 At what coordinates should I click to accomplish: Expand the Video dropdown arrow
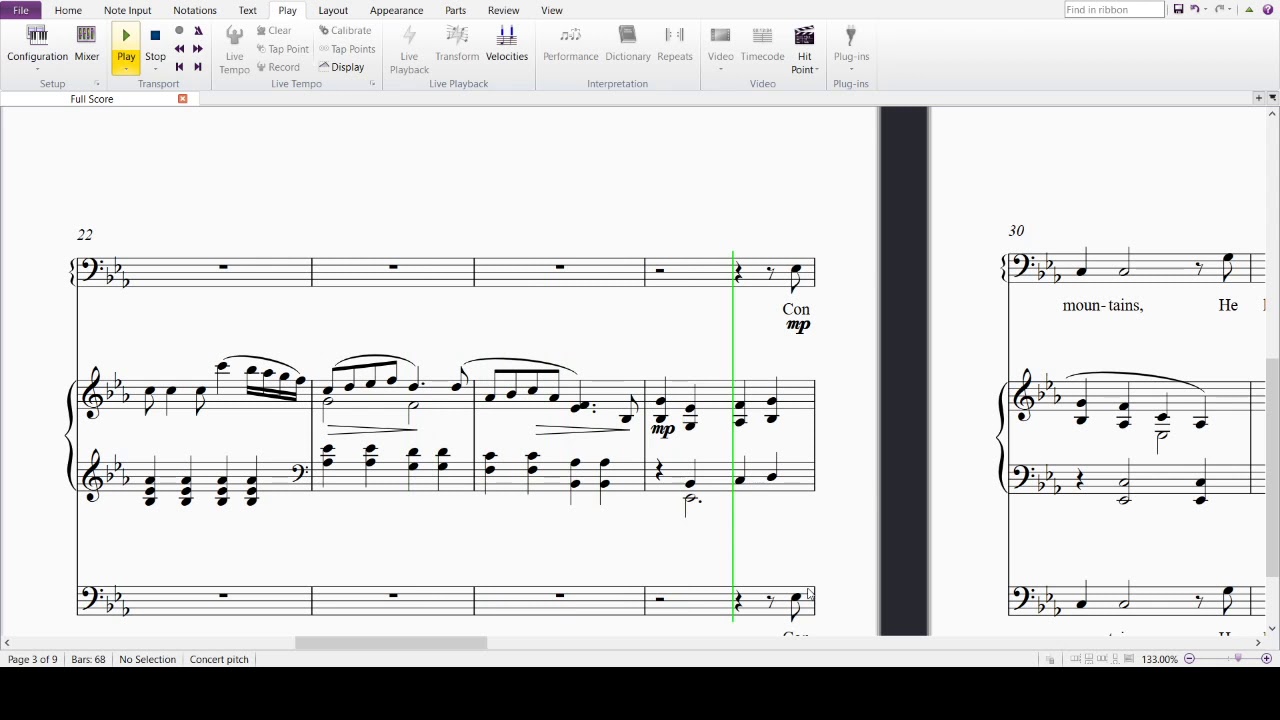tap(721, 69)
